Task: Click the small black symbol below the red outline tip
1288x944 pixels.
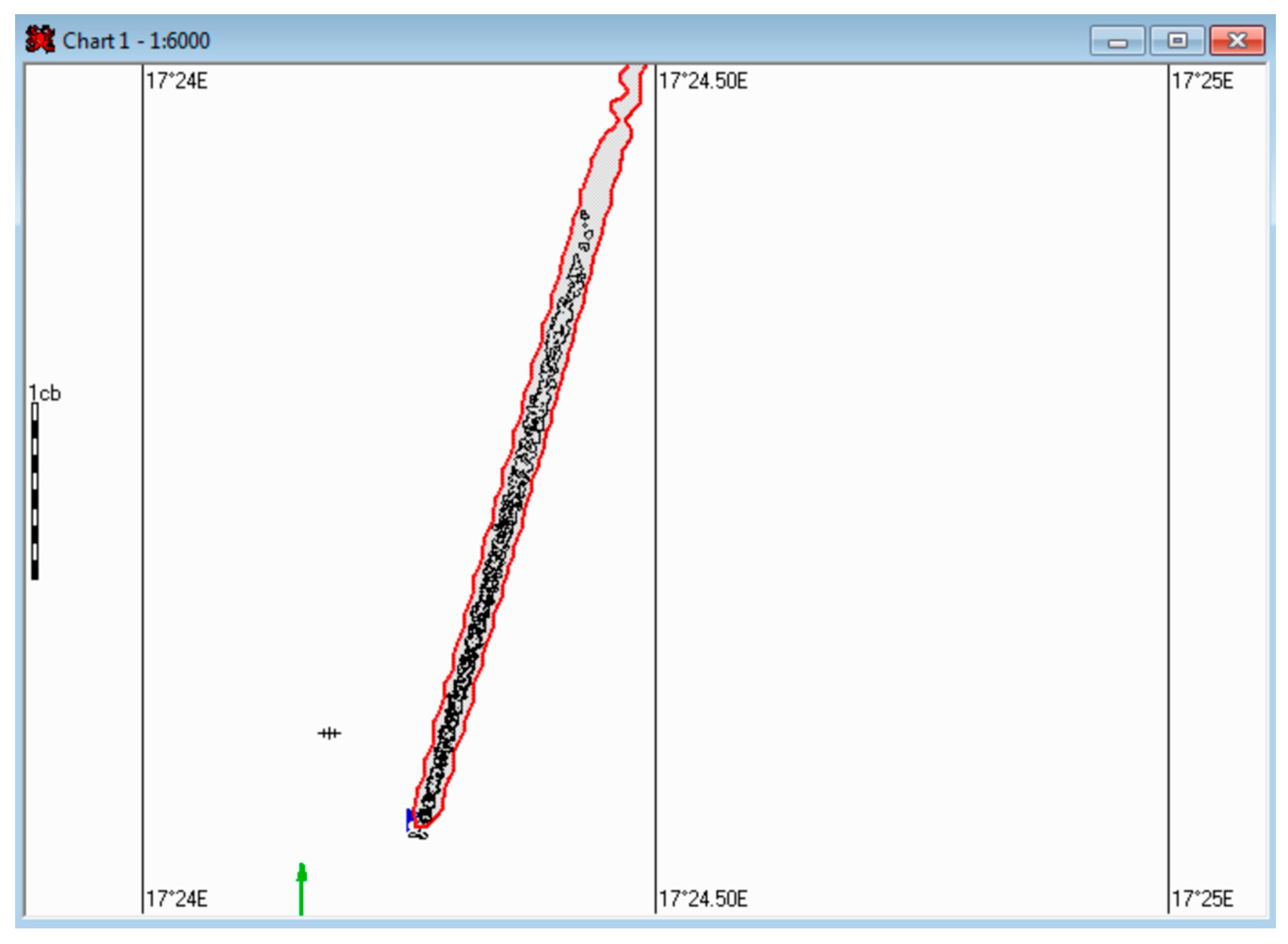Action: tap(419, 836)
